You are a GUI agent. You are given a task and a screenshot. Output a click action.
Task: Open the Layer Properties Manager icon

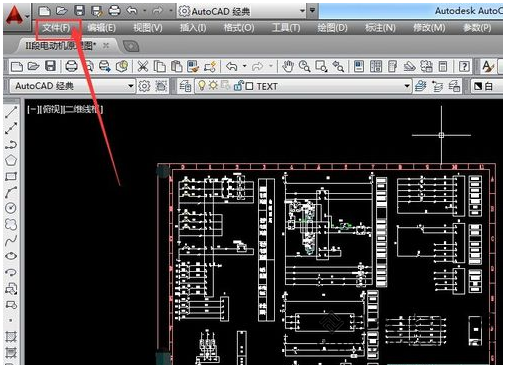click(185, 86)
